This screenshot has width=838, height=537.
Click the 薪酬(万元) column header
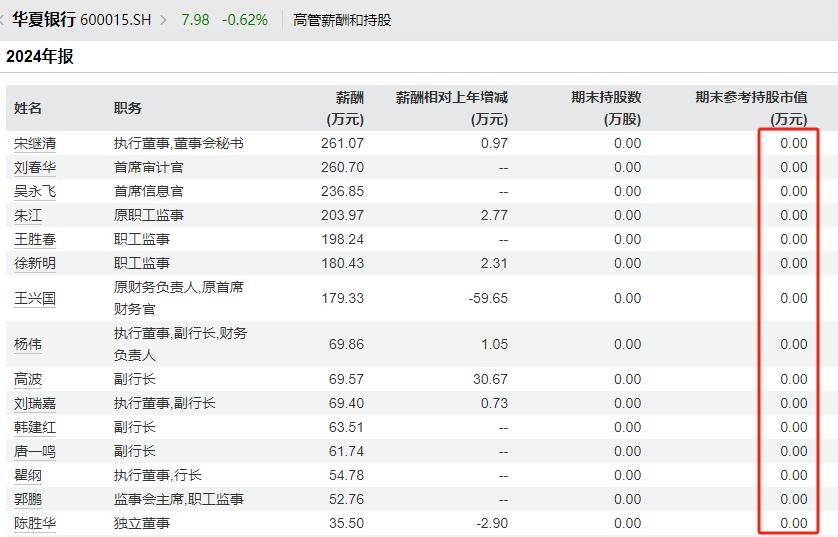pos(345,108)
